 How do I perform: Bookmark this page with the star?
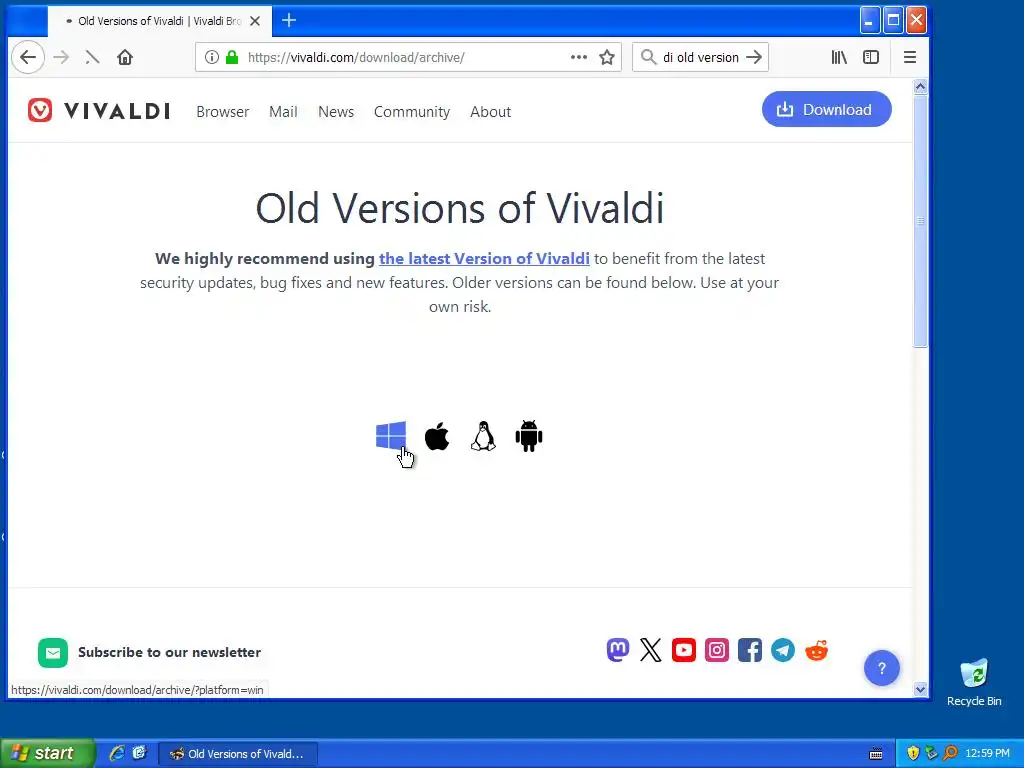607,57
